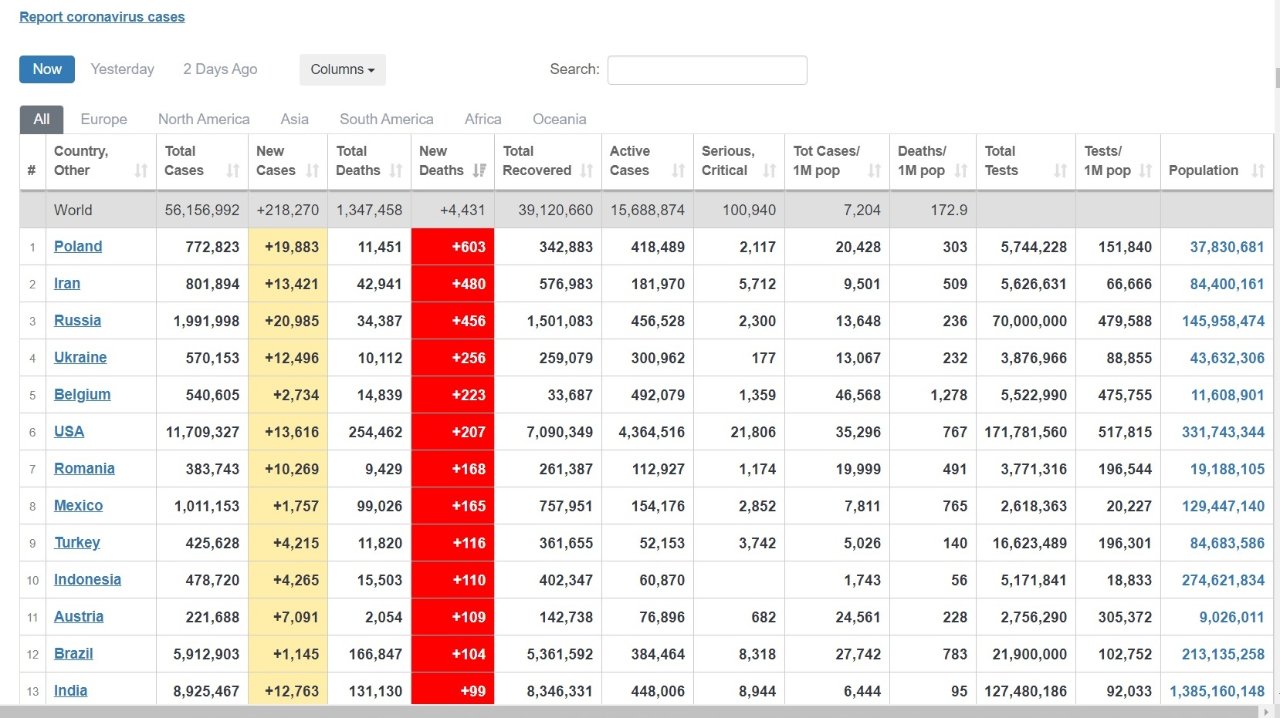Sort table by Total Cases column icon
This screenshot has width=1280, height=718.
coord(233,171)
